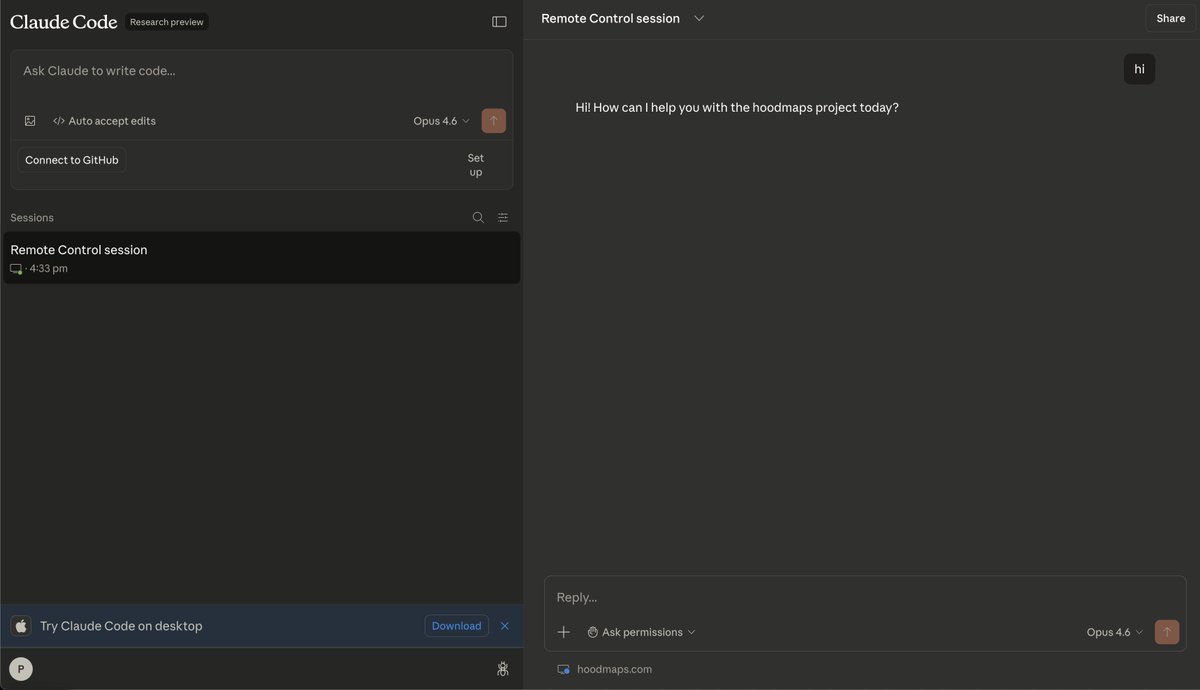Click the 4:33 pm session timestamp
1200x690 pixels.
pos(49,269)
